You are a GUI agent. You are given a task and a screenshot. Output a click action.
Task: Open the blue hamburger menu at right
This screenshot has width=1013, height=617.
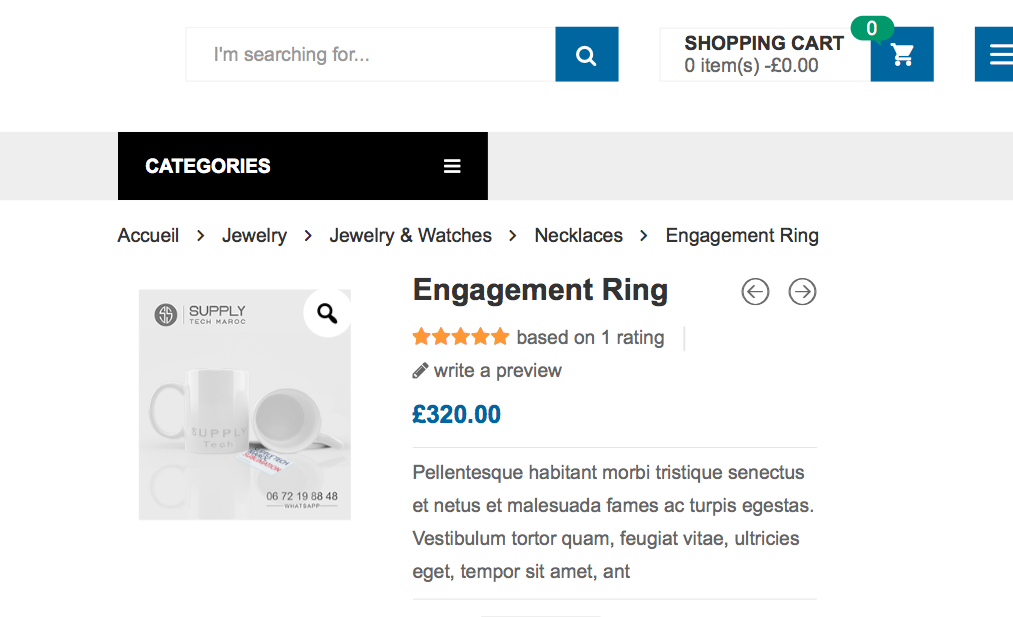[994, 54]
